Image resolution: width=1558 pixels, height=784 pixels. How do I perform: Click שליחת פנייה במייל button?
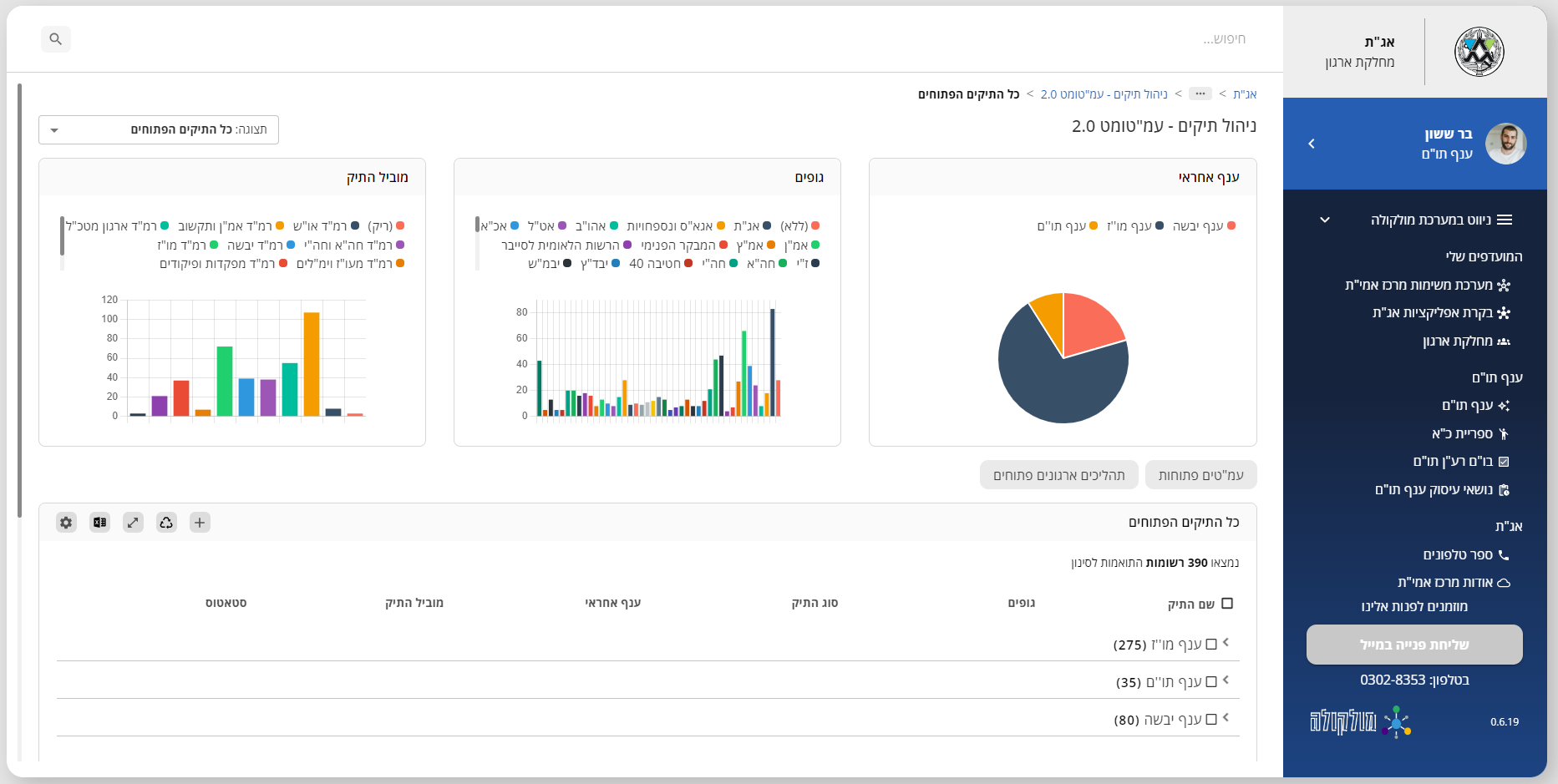click(1414, 645)
